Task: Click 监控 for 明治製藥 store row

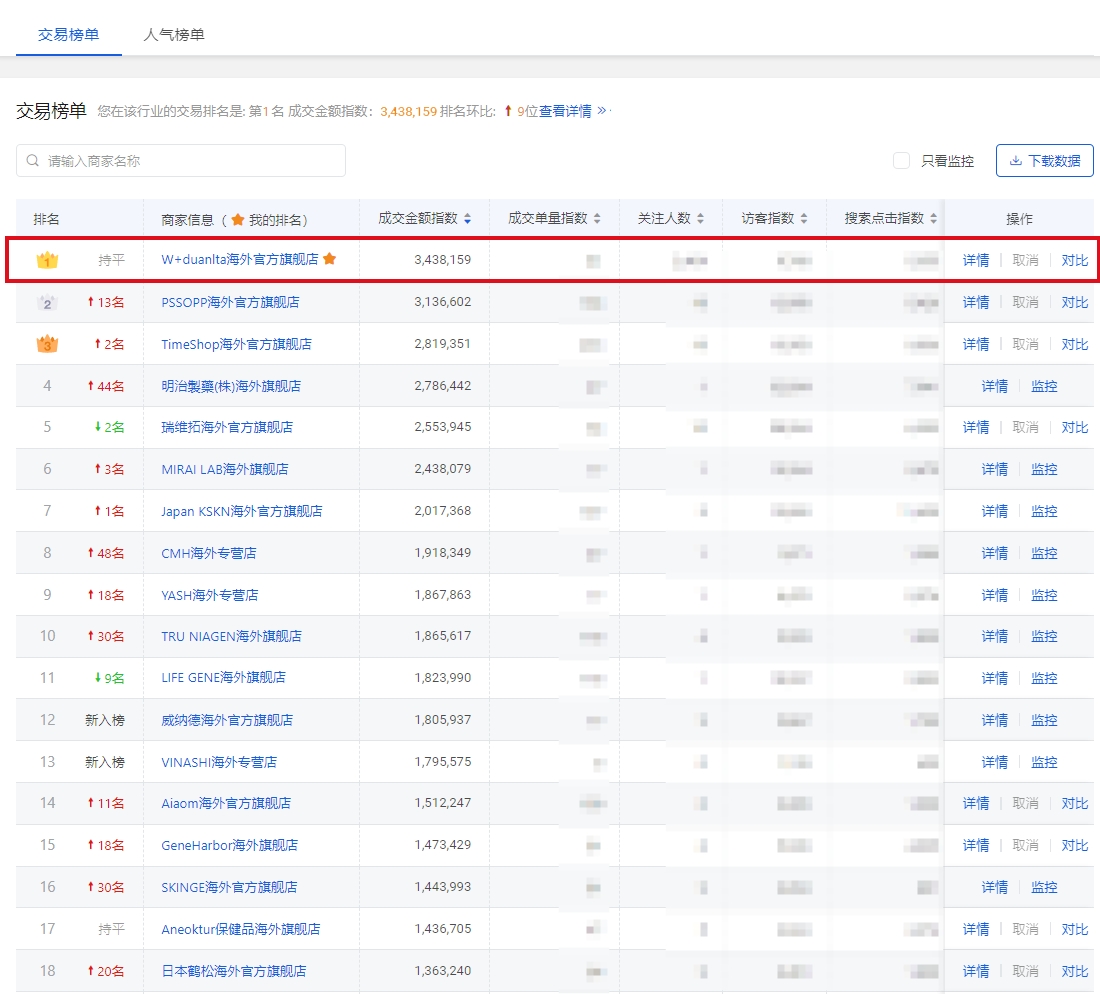Action: pos(1044,386)
